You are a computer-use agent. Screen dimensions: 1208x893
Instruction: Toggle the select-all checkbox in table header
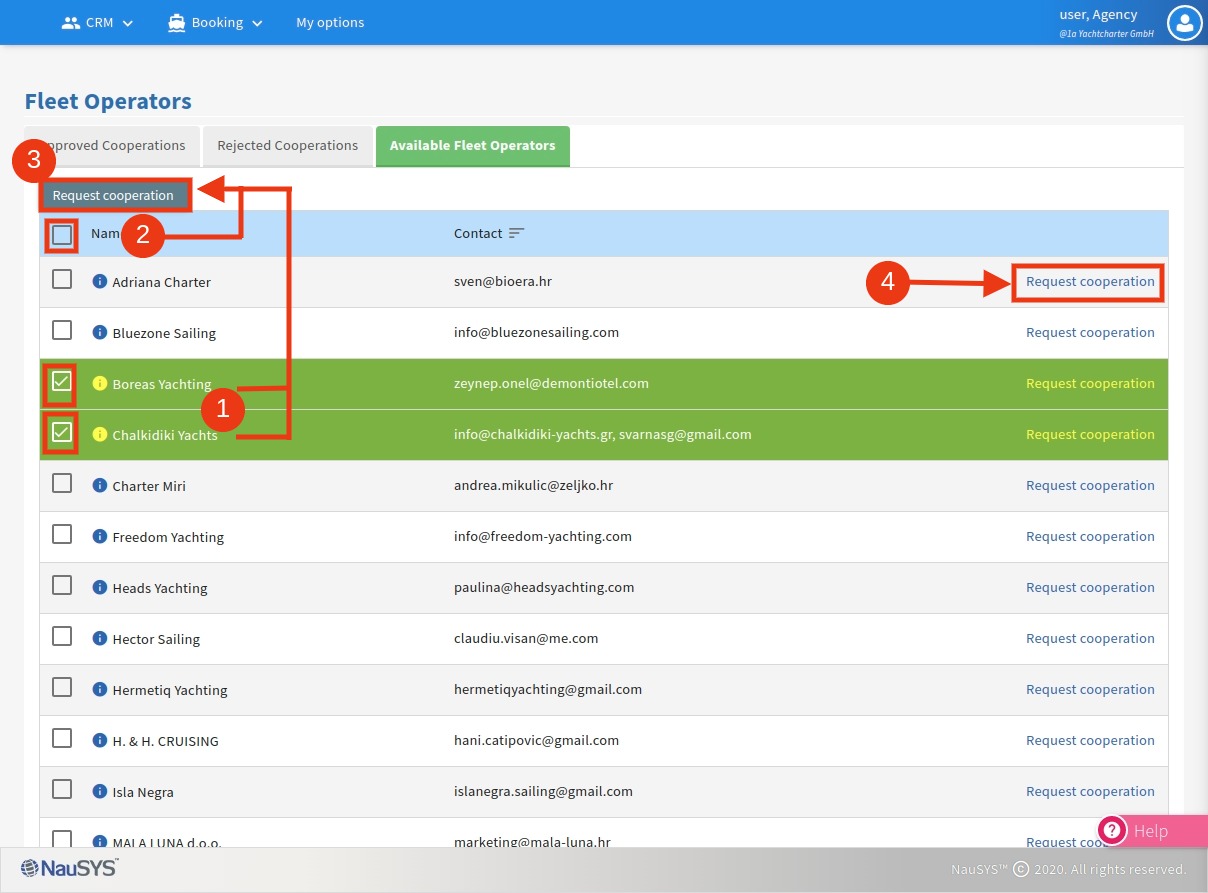coord(62,235)
